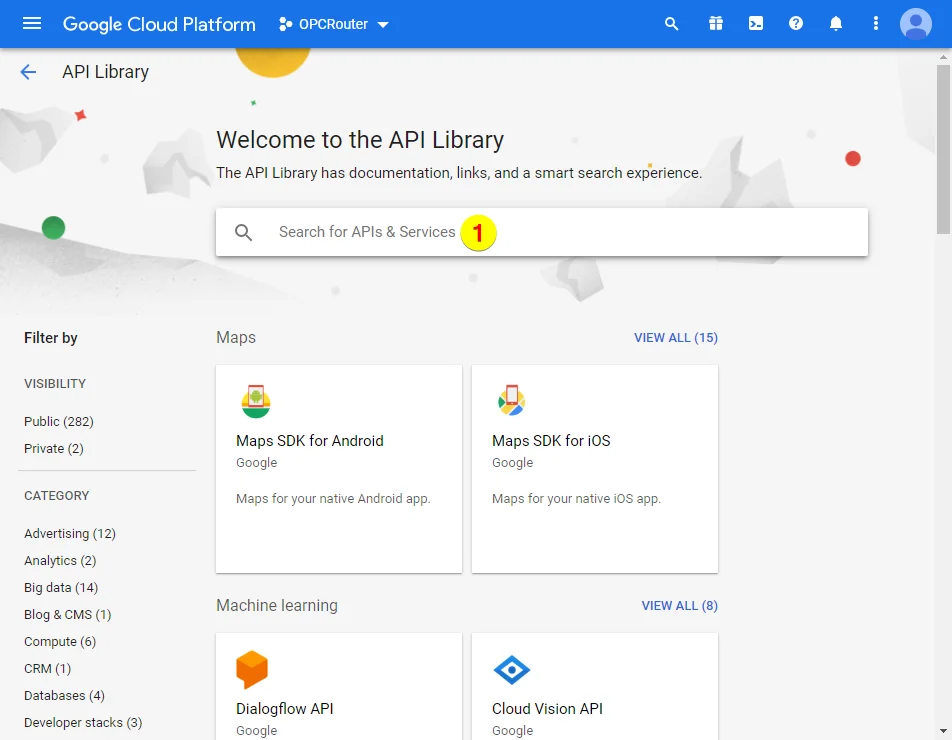
Task: Click the Maps SDK for Android icon
Action: coord(256,401)
